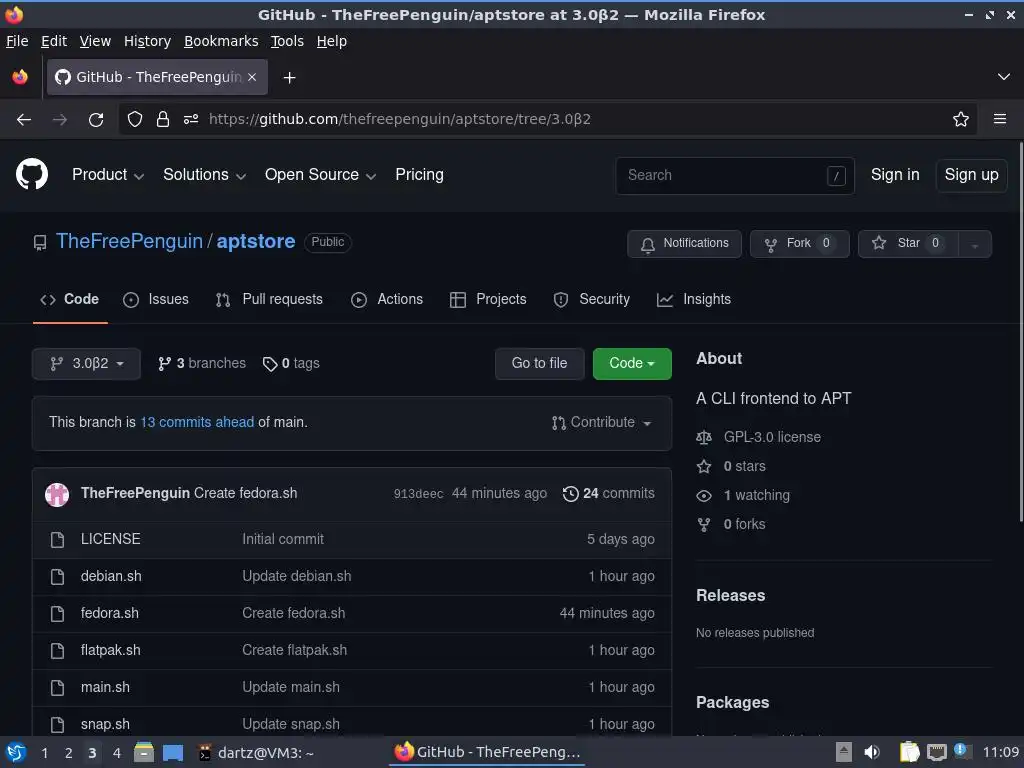Expand the Contribute dropdown

pos(601,423)
